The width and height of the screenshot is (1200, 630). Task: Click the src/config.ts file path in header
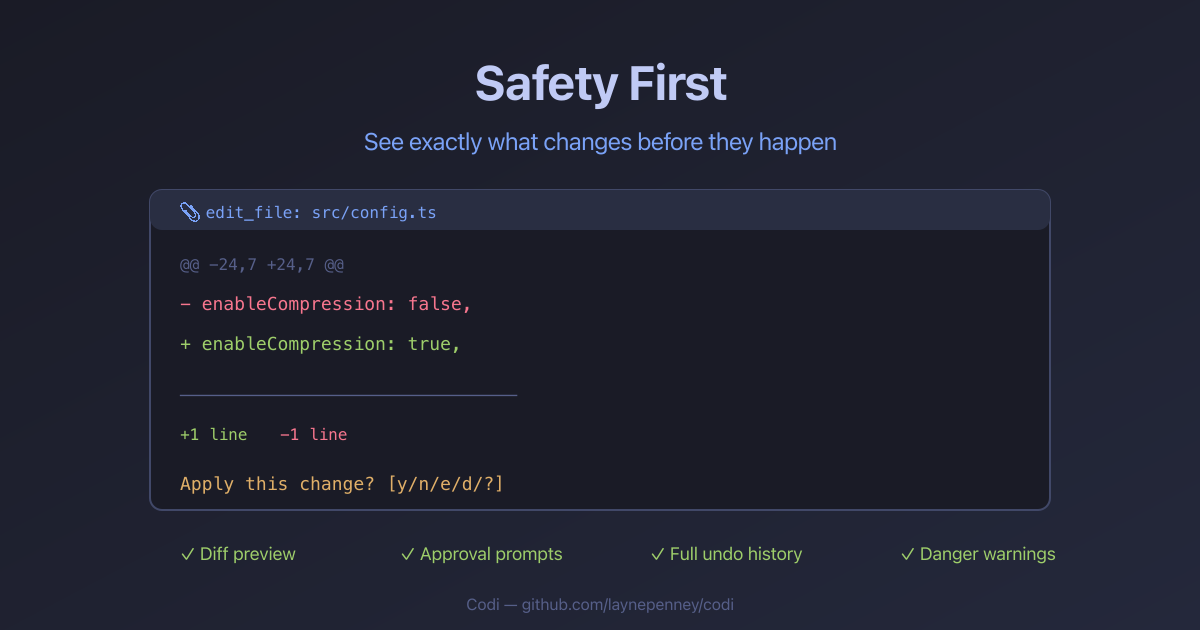tap(373, 213)
